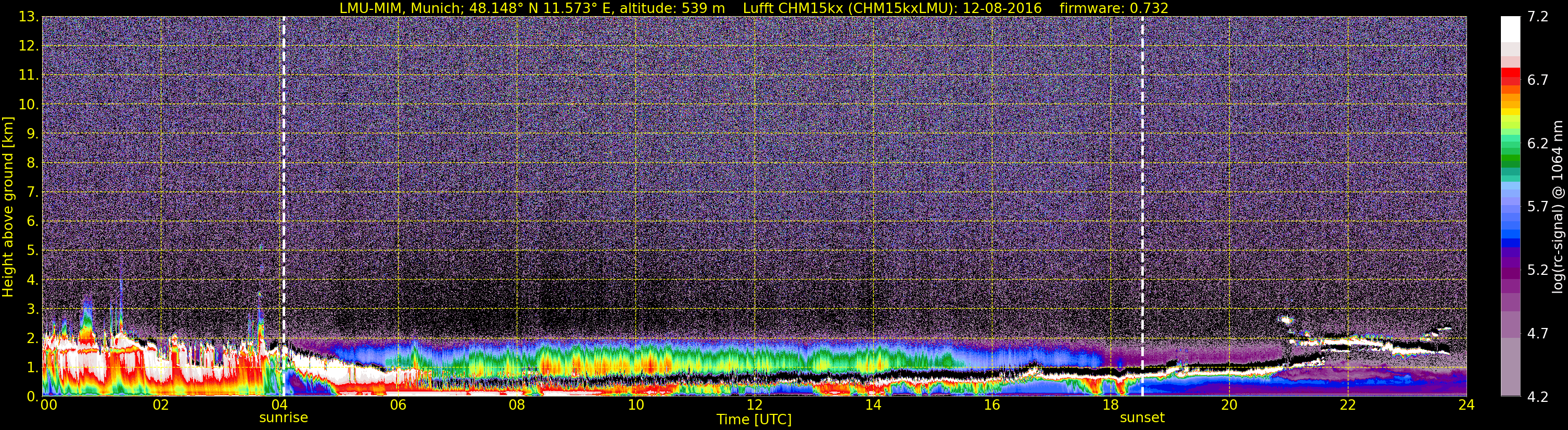Click the time axis tick label "14"
Screen dimensions: 1568x430
click(x=873, y=405)
